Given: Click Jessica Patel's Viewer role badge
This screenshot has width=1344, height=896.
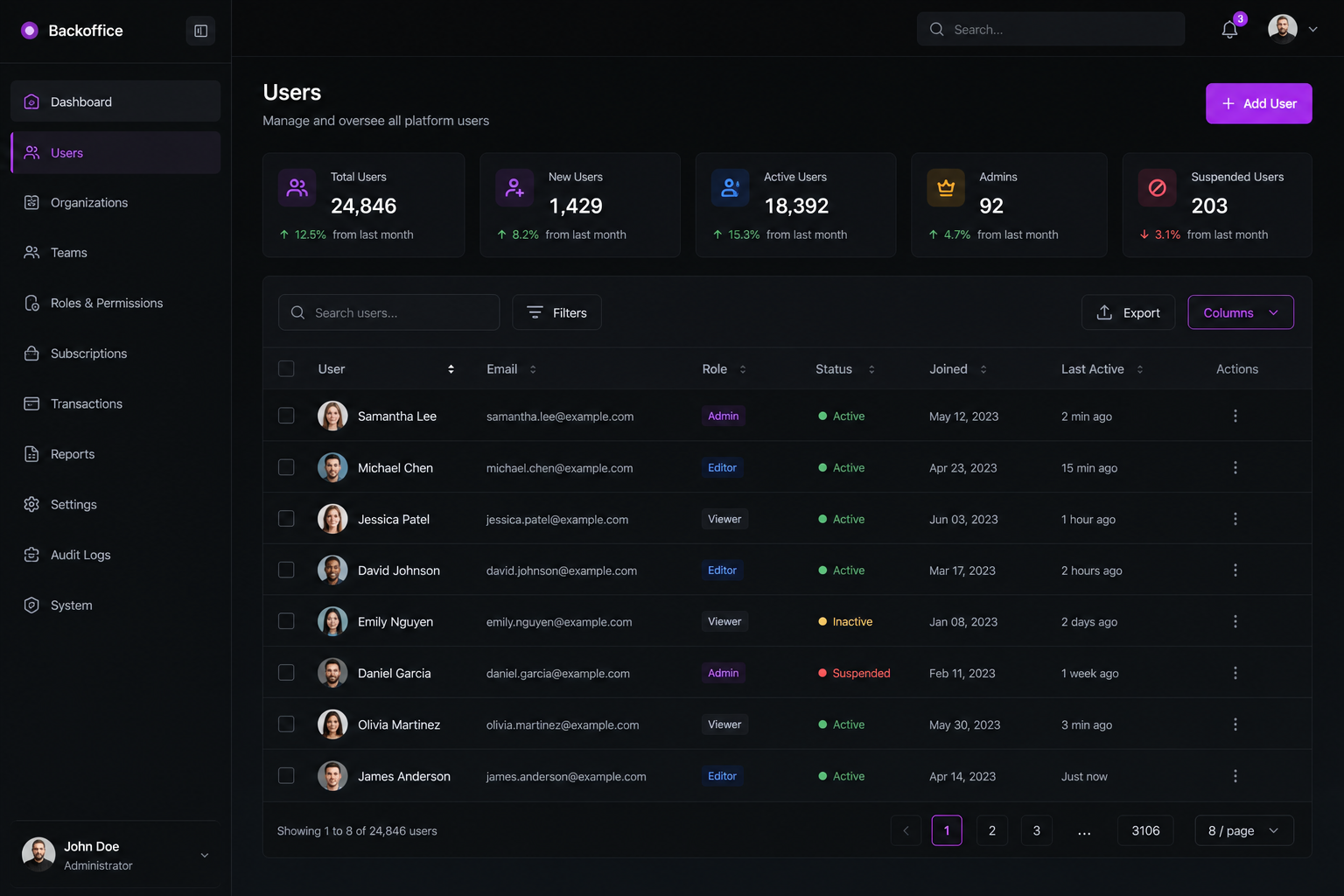Looking at the screenshot, I should tap(724, 519).
